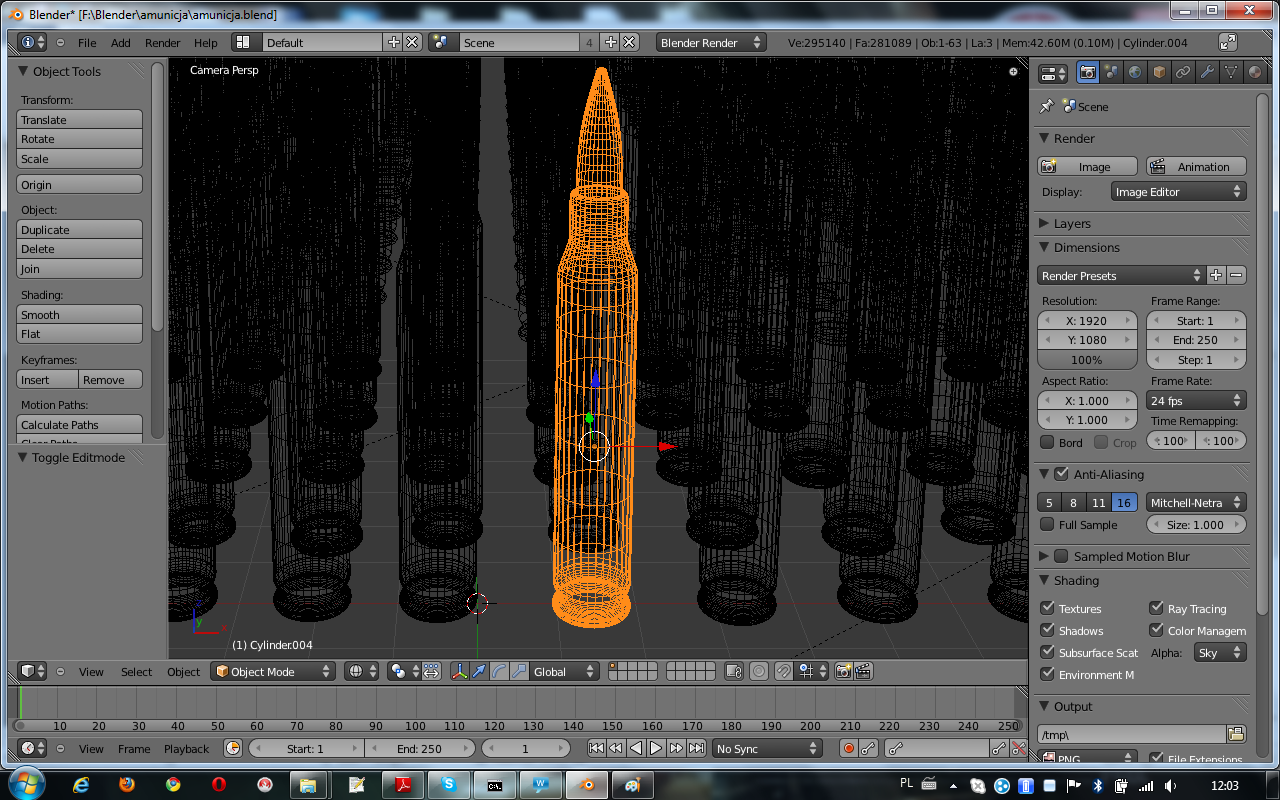The image size is (1280, 800).
Task: Open the Render menu in top bar
Action: (x=162, y=43)
